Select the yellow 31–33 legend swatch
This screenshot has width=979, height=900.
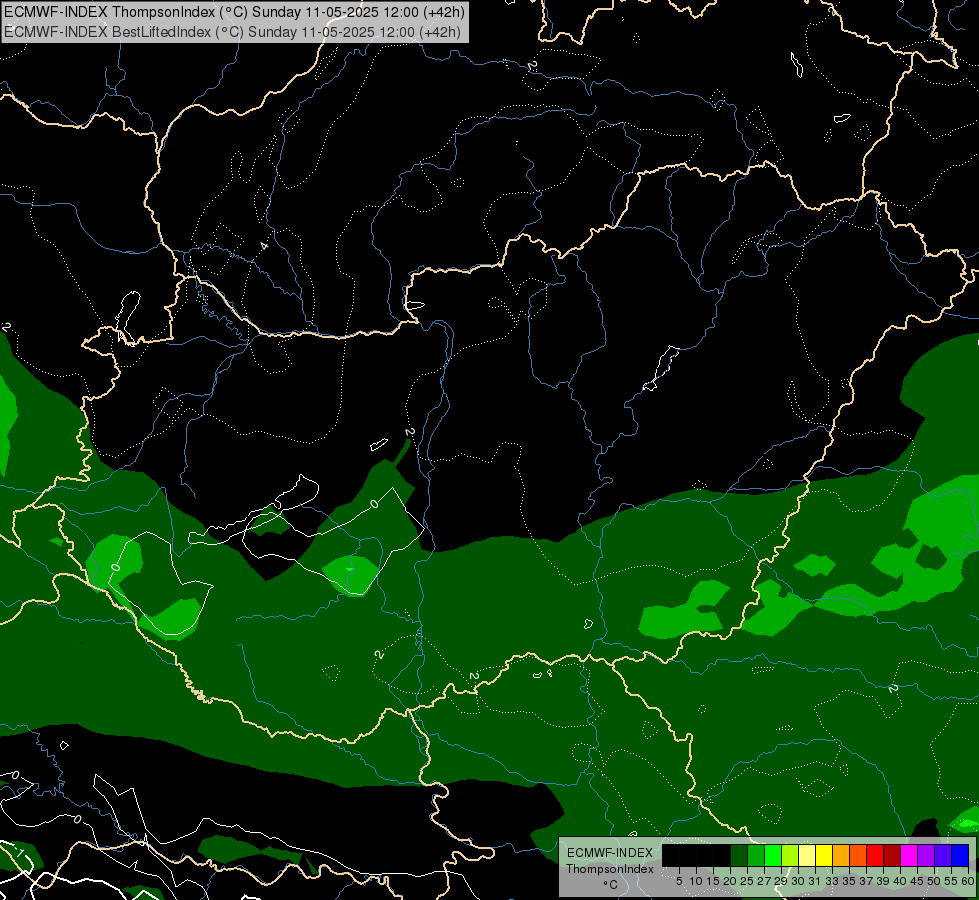tap(824, 855)
